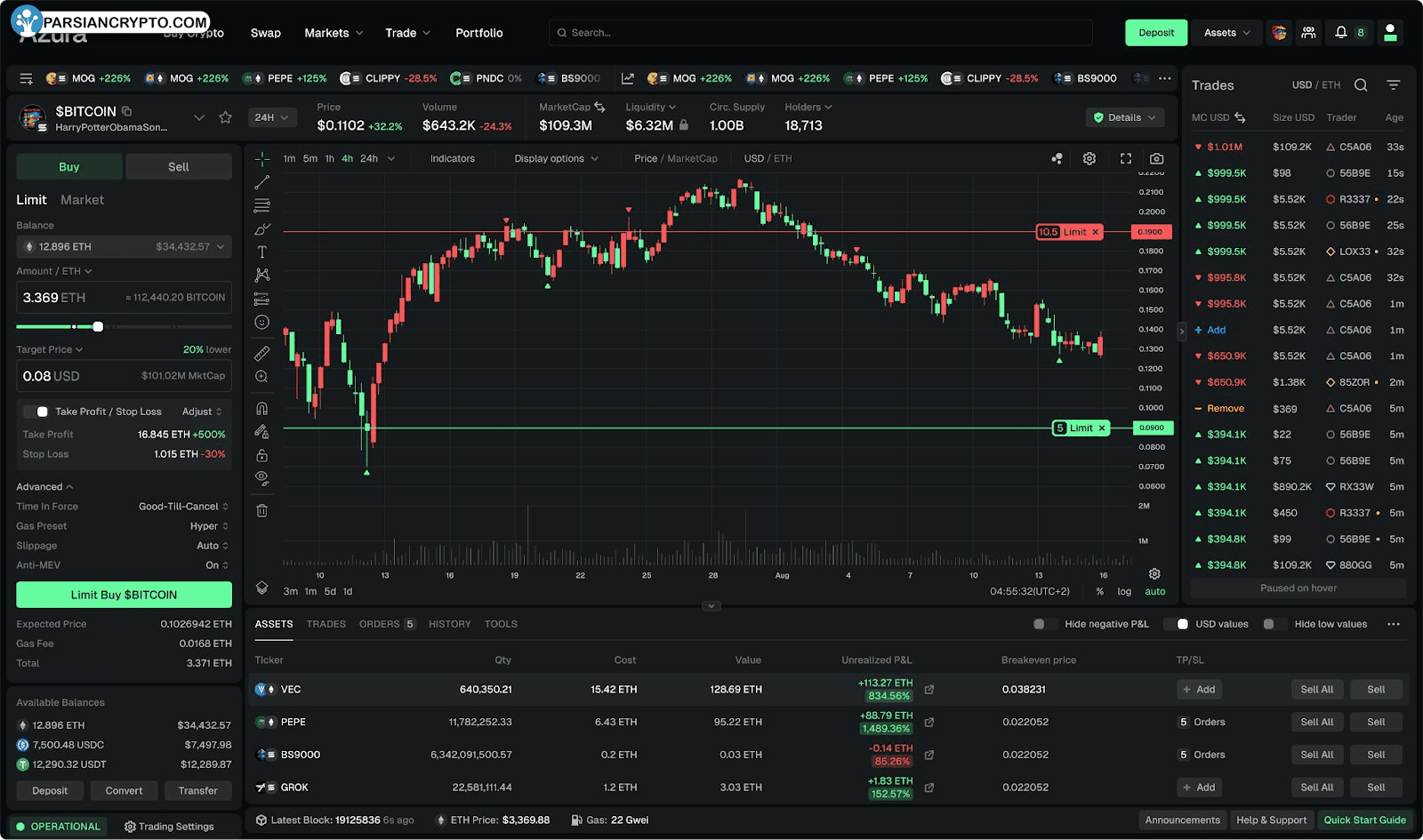This screenshot has height=840, width=1423.
Task: Switch chart currency USD / ETH toggle
Action: [x=768, y=158]
